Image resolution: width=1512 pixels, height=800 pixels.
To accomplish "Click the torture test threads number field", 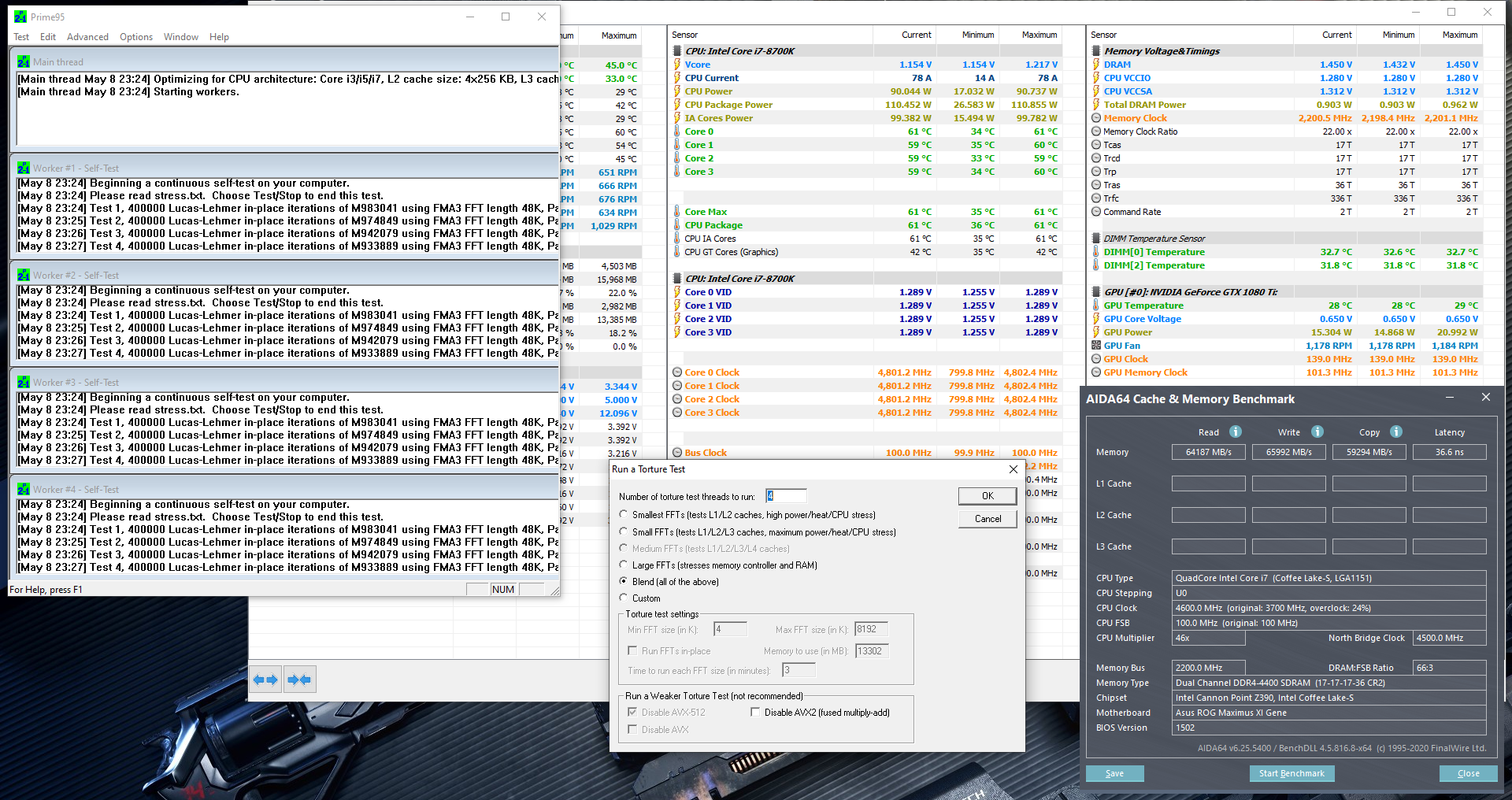I will 786,496.
